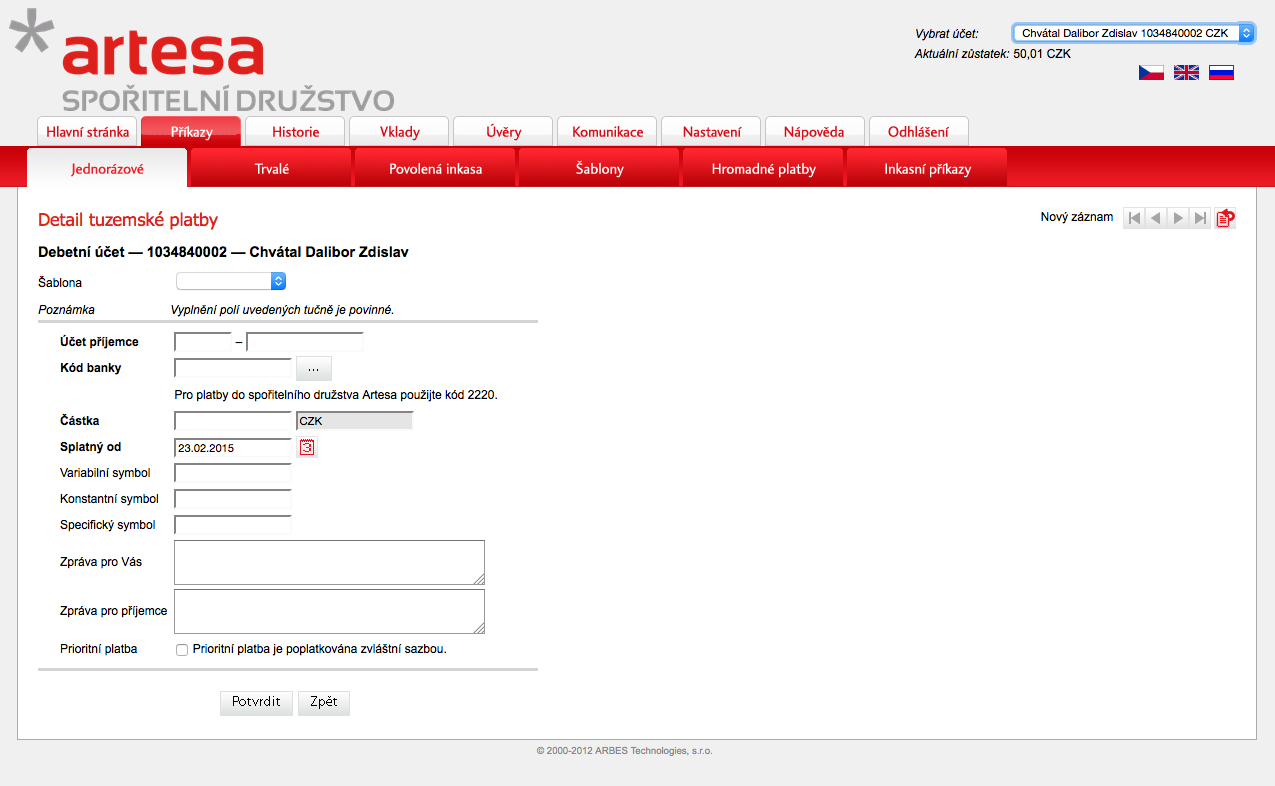
Task: Click the bank code lookup ellipsis button
Action: [313, 368]
